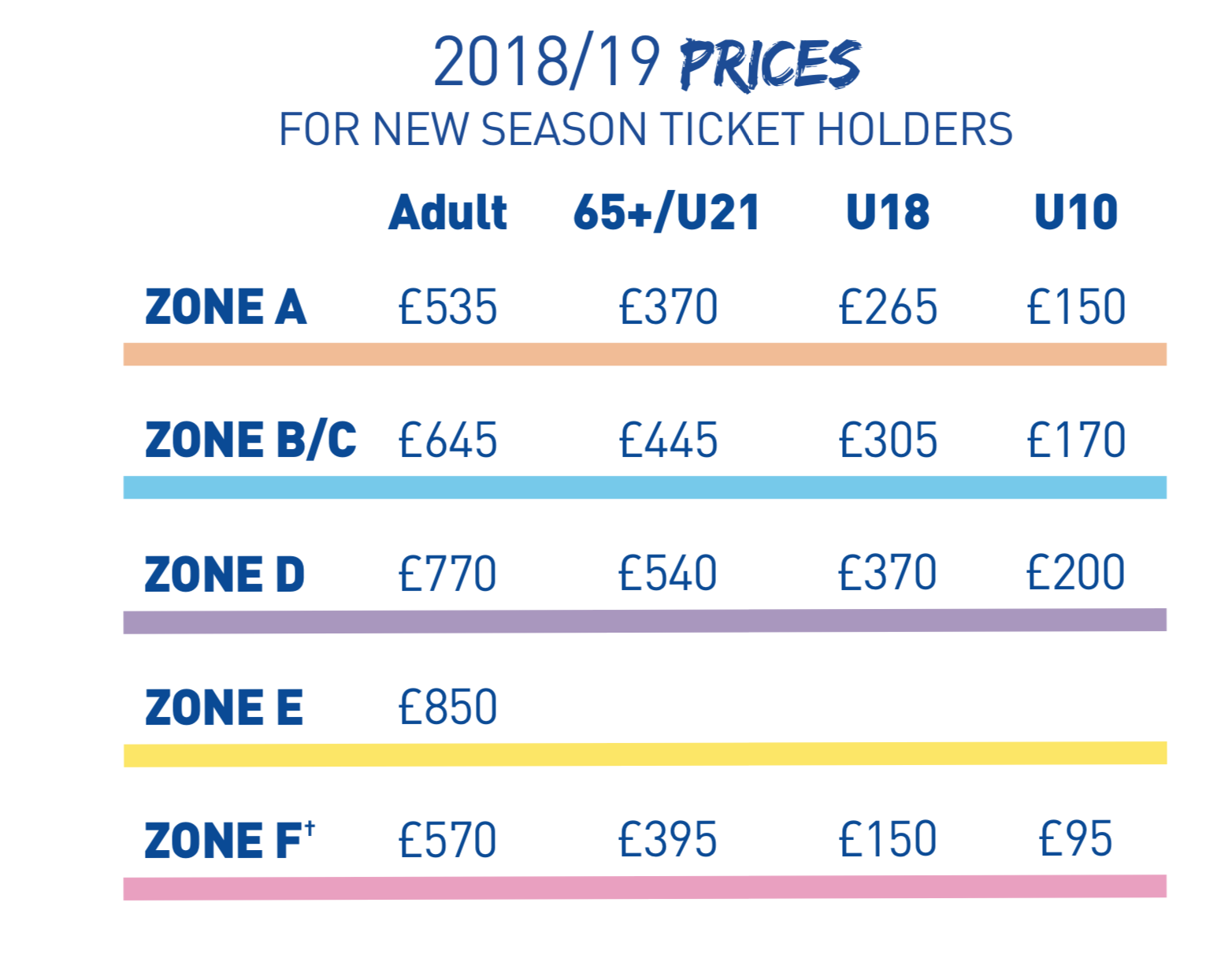This screenshot has height=958, width=1232.
Task: Click the pink bar under Zone F
Action: pos(645,887)
